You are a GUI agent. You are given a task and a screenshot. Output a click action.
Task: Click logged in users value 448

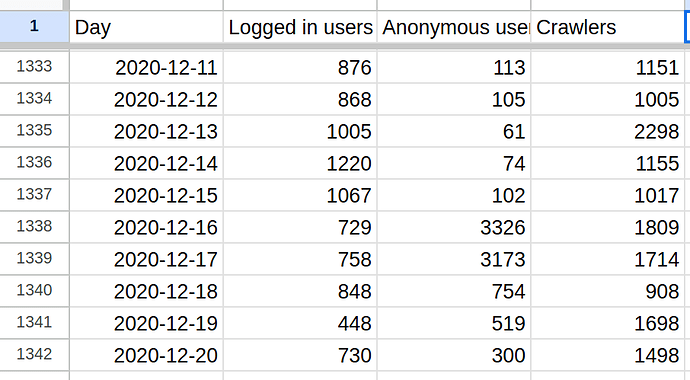coord(300,323)
